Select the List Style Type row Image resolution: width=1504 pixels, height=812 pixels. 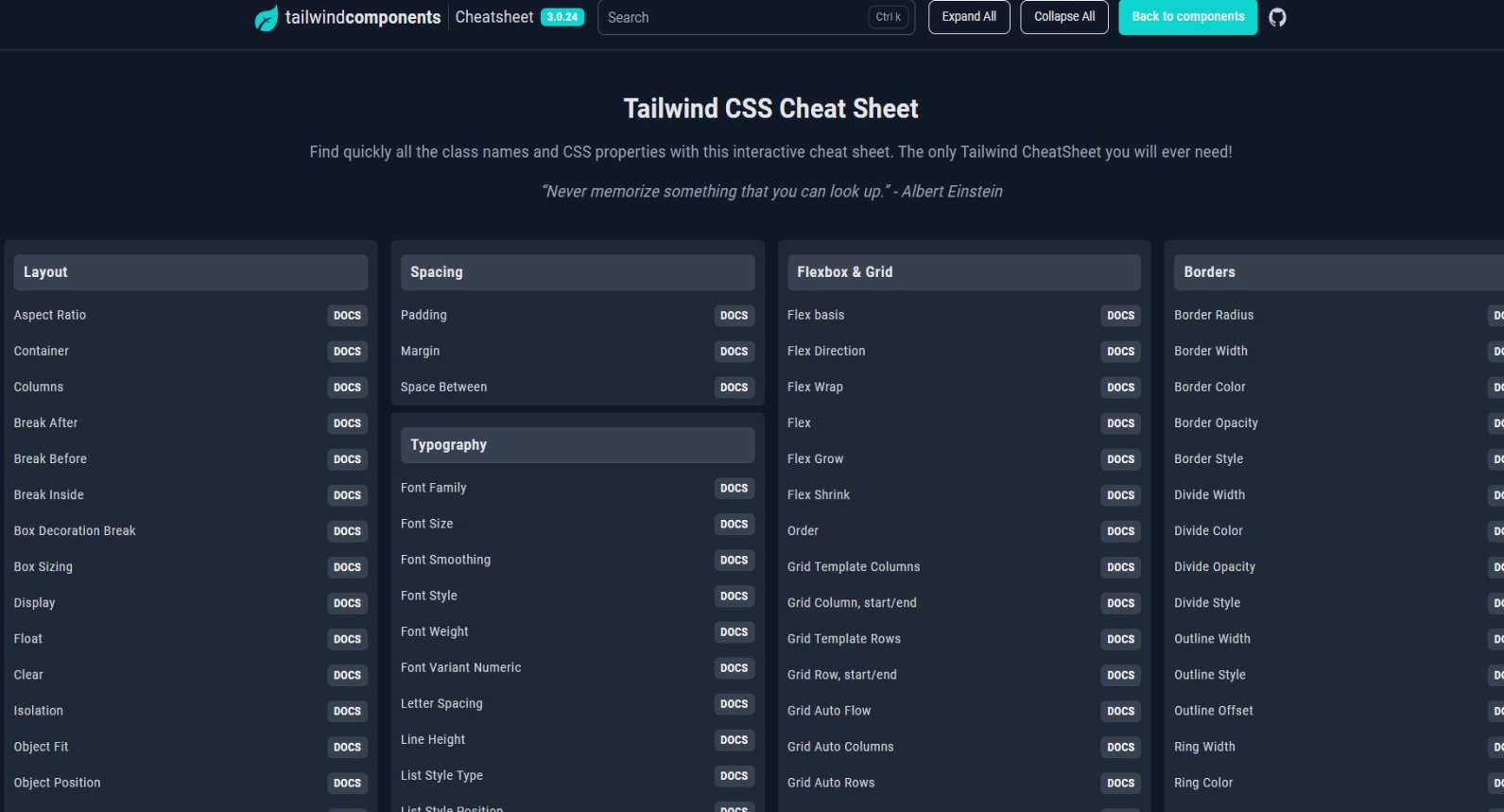pos(578,776)
